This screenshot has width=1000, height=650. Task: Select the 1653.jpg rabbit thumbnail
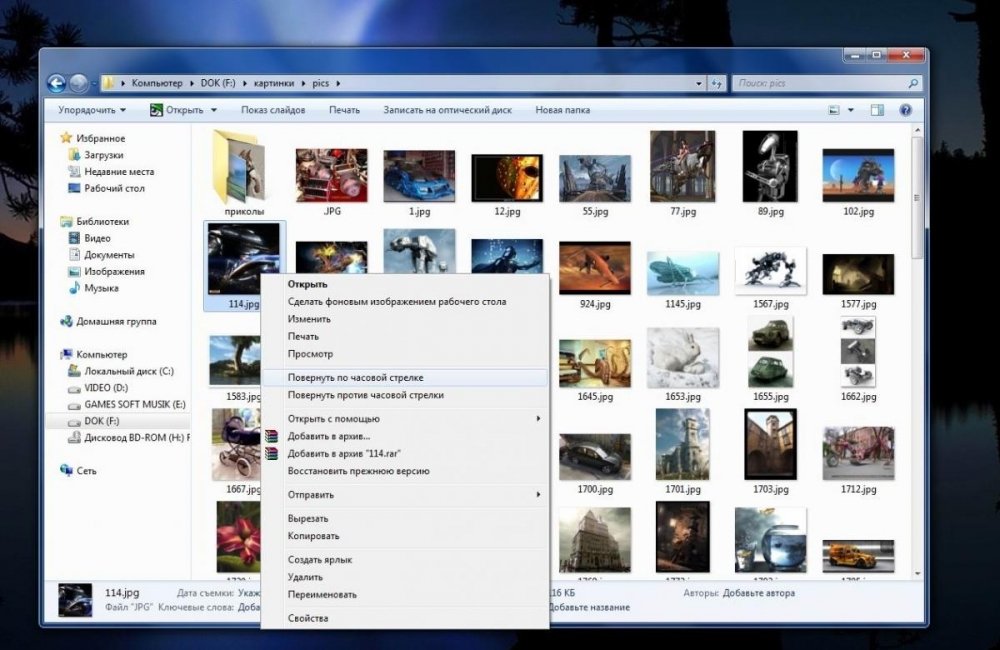tap(682, 357)
